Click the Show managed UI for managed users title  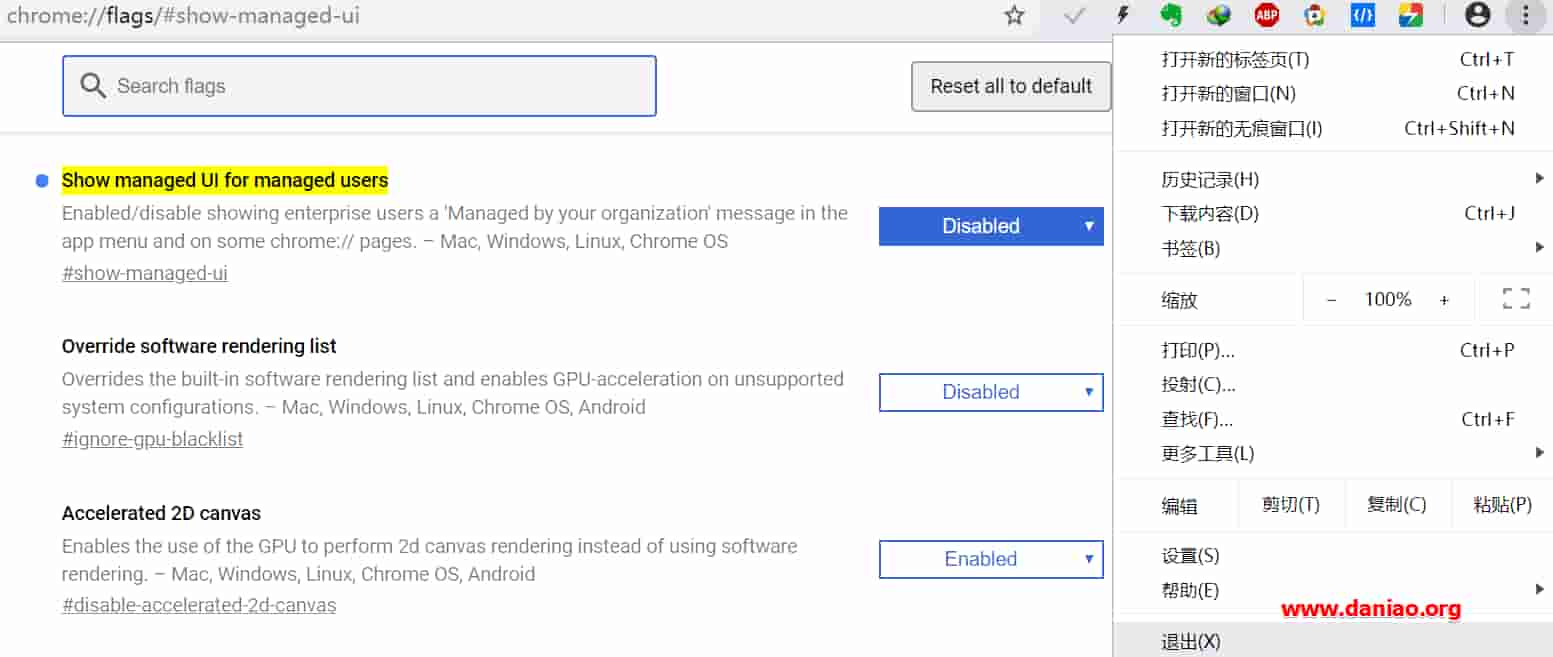tap(225, 180)
